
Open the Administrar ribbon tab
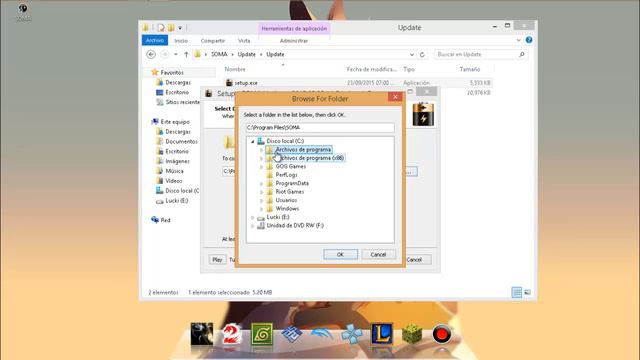pos(293,41)
